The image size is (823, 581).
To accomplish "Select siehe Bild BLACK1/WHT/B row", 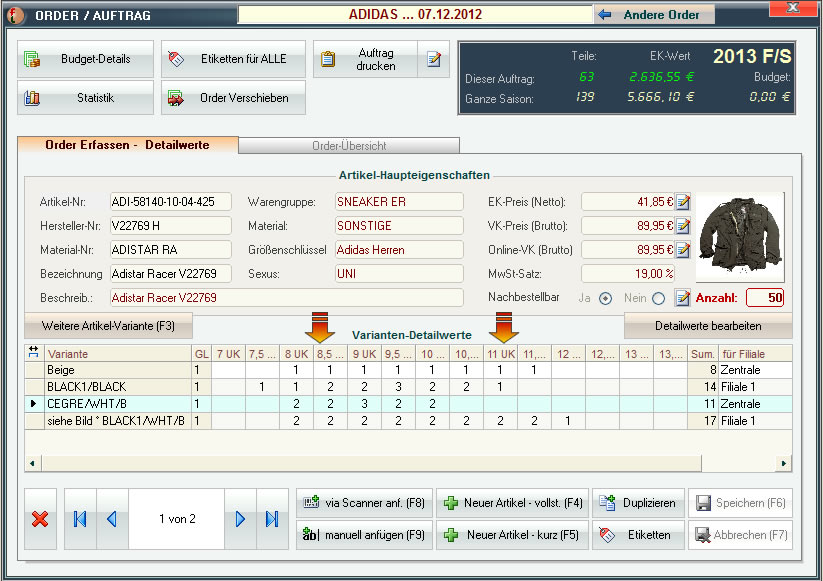I will (x=408, y=421).
